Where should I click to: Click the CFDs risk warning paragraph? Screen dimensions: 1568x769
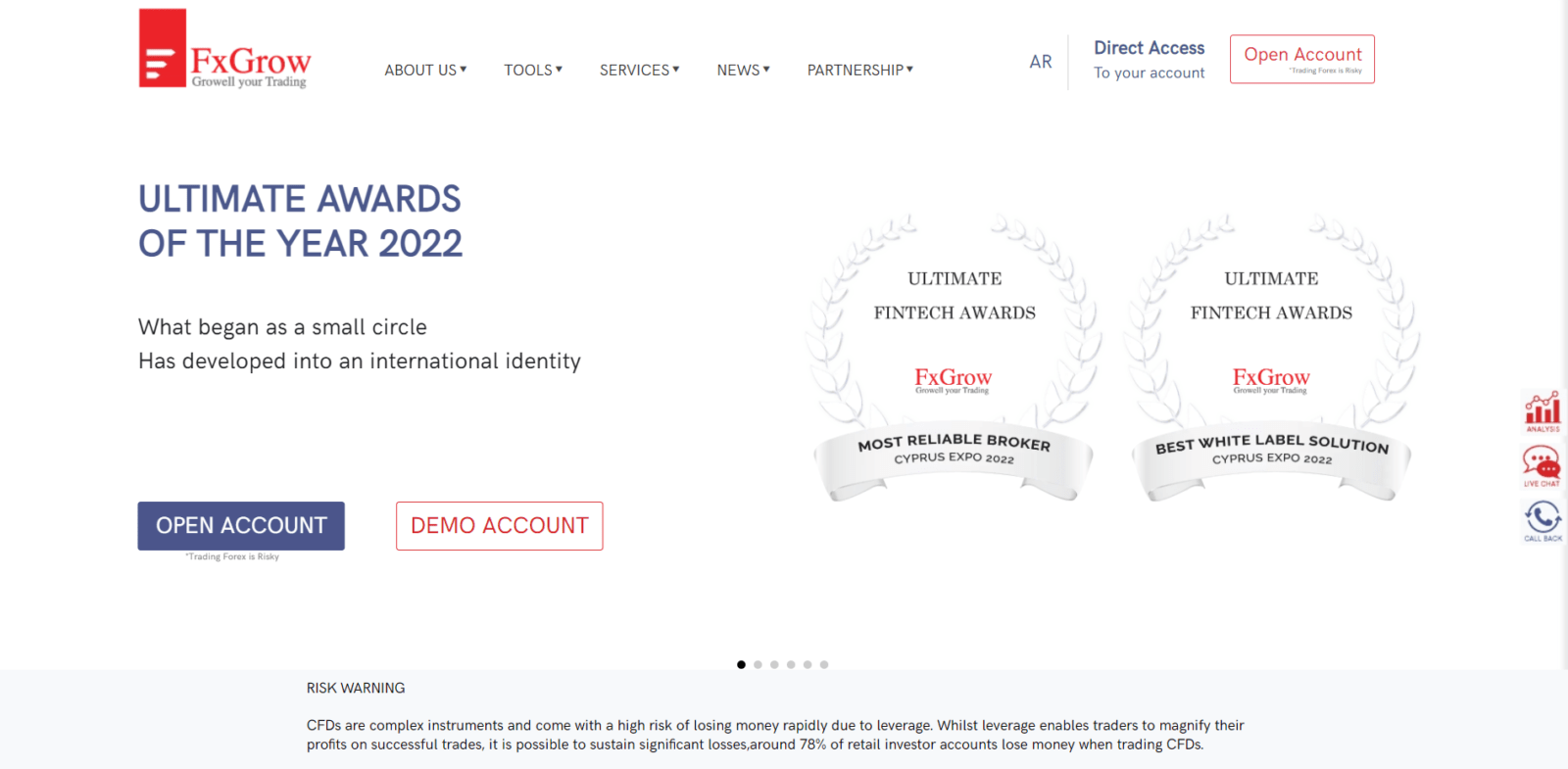point(775,735)
